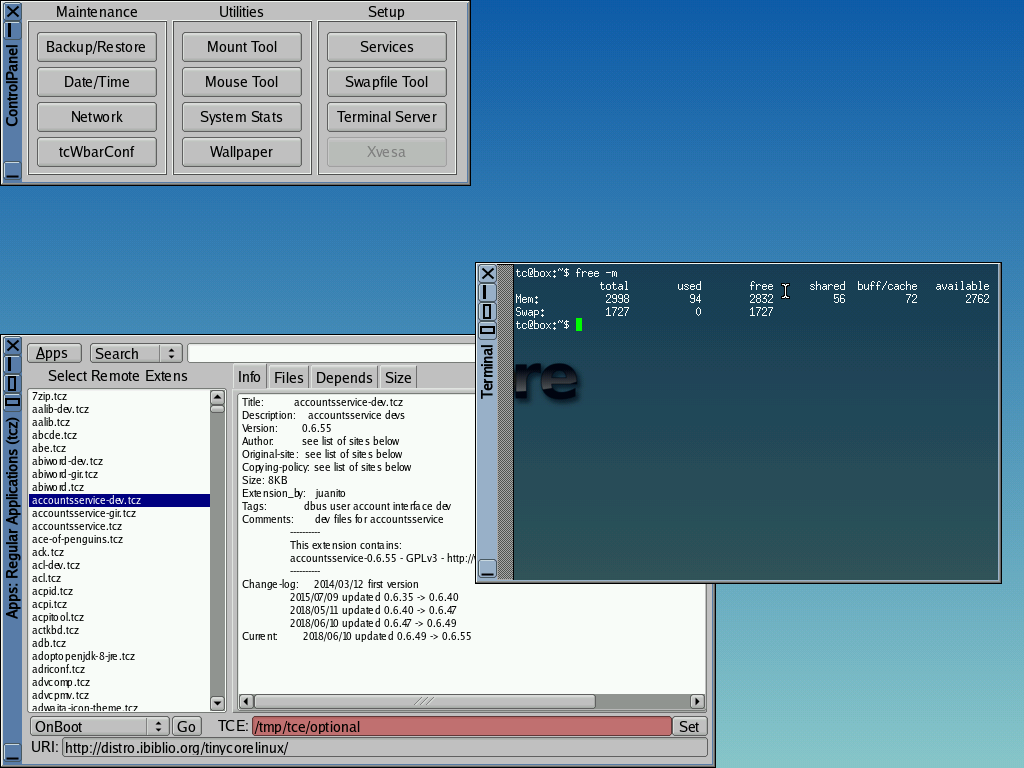Launch the Network configuration button

pyautogui.click(x=96, y=117)
